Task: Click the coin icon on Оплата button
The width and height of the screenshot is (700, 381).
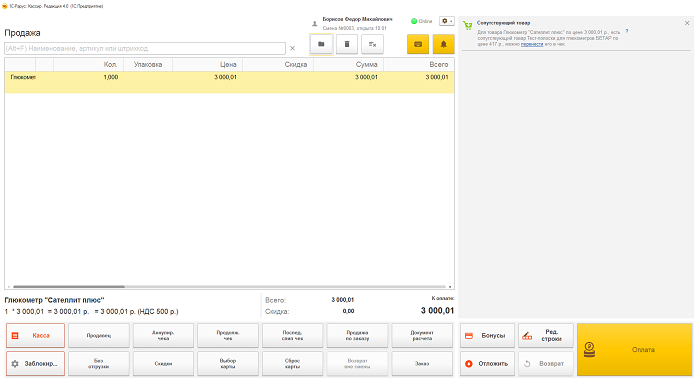Action: [x=589, y=350]
